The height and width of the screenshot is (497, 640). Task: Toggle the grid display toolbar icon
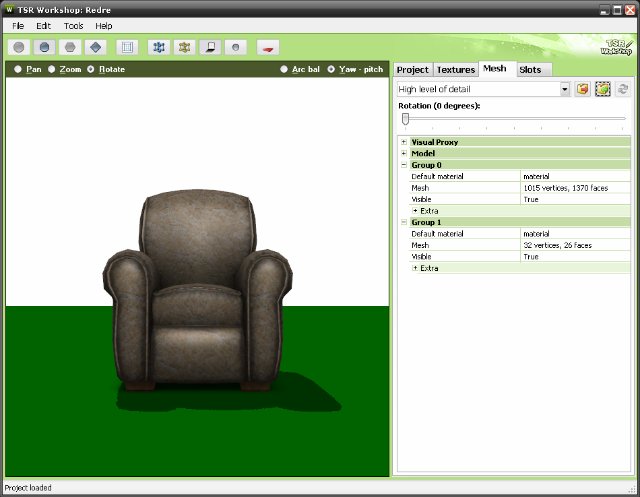coord(126,47)
